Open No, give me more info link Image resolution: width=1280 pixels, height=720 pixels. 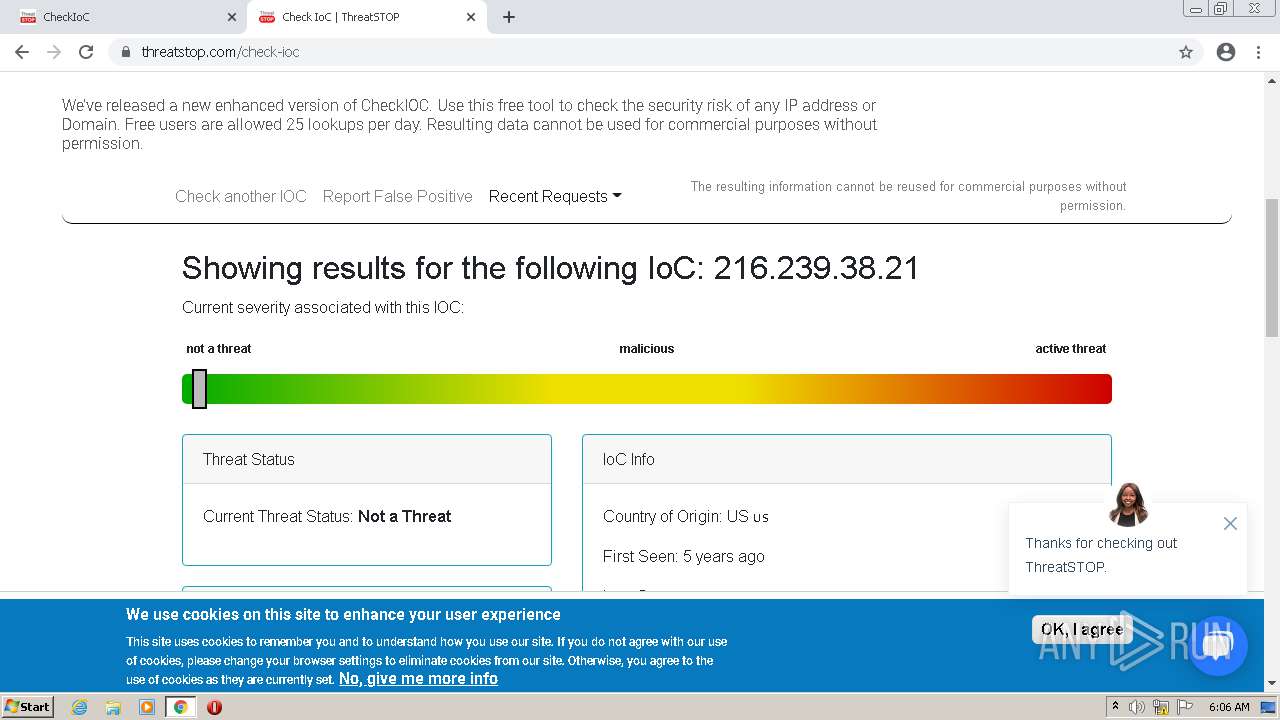[x=418, y=678]
